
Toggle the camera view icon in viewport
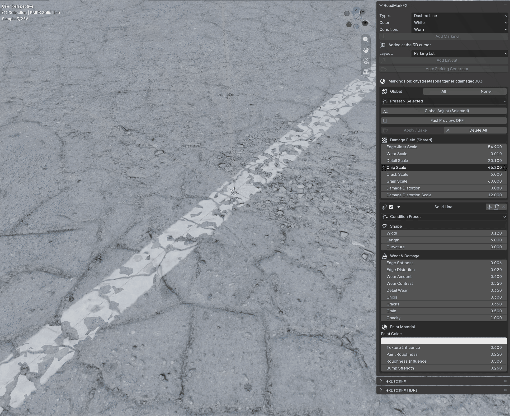[366, 61]
